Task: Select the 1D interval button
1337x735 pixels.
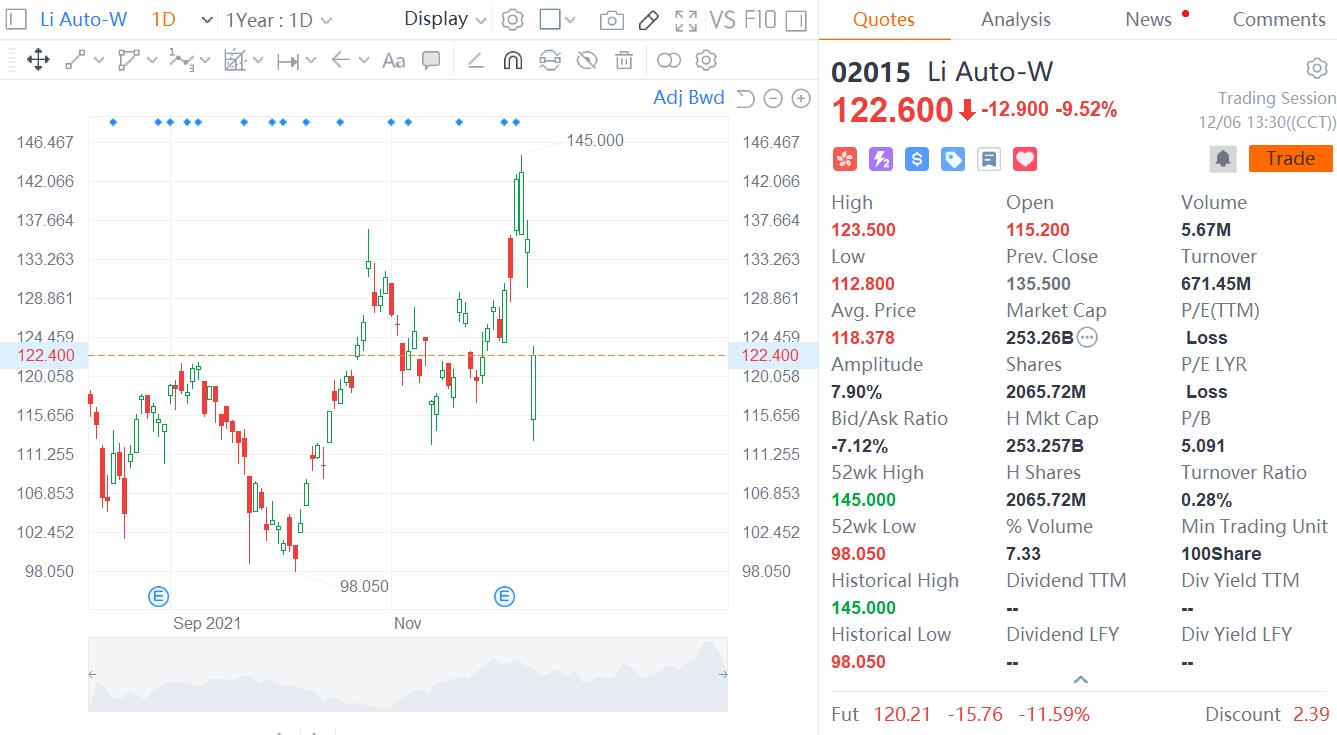Action: pyautogui.click(x=163, y=19)
